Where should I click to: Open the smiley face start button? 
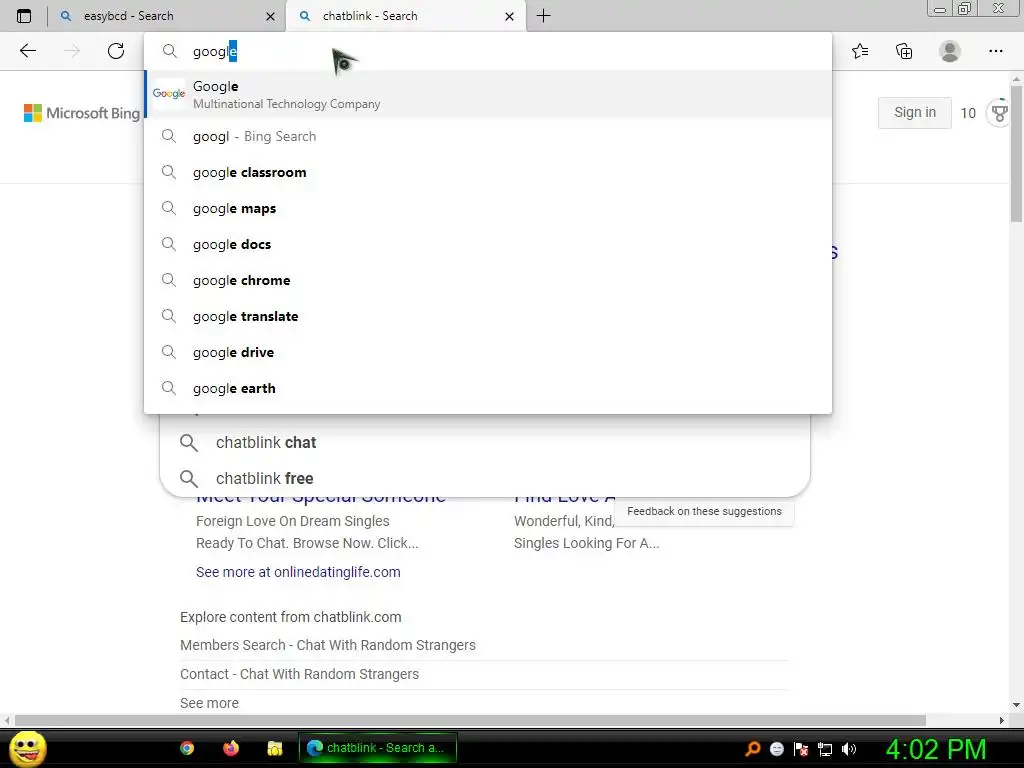click(x=28, y=748)
